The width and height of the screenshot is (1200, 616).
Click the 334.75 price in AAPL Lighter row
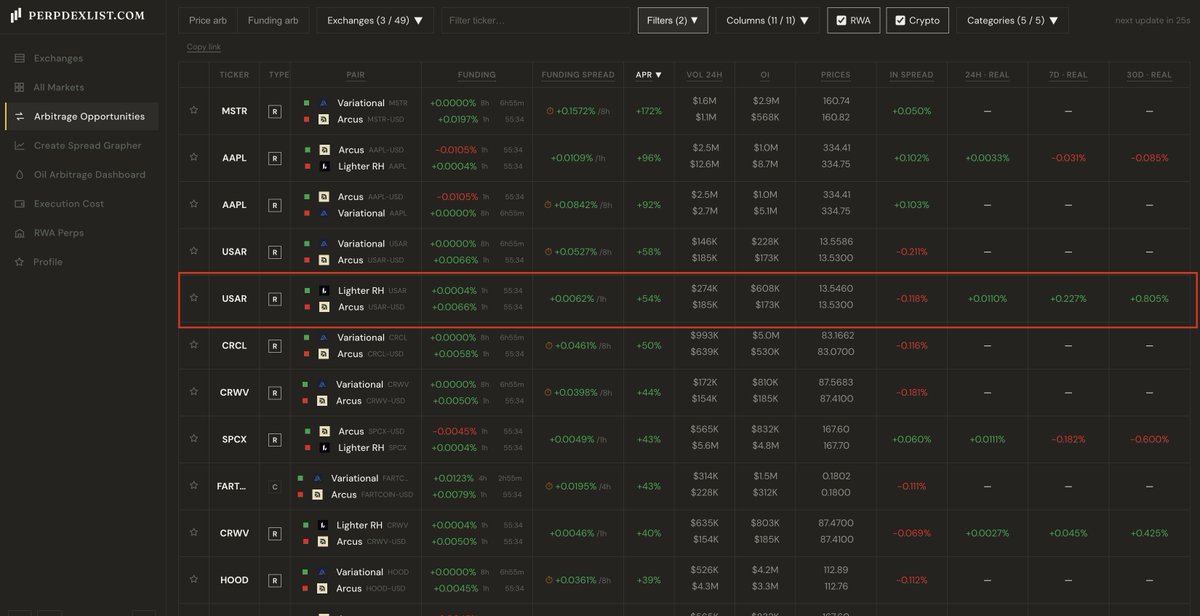coord(835,165)
